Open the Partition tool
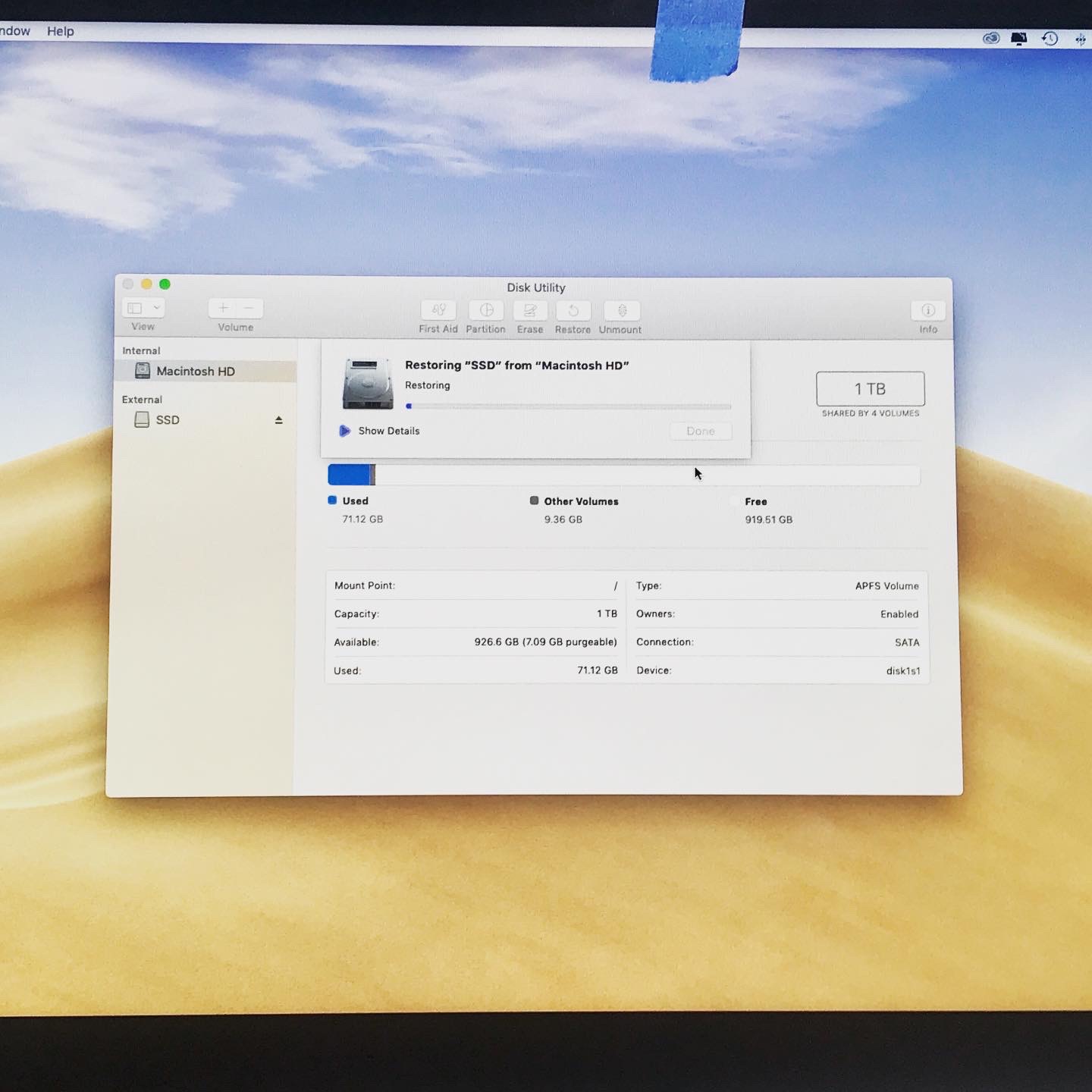This screenshot has height=1092, width=1092. pos(486,310)
